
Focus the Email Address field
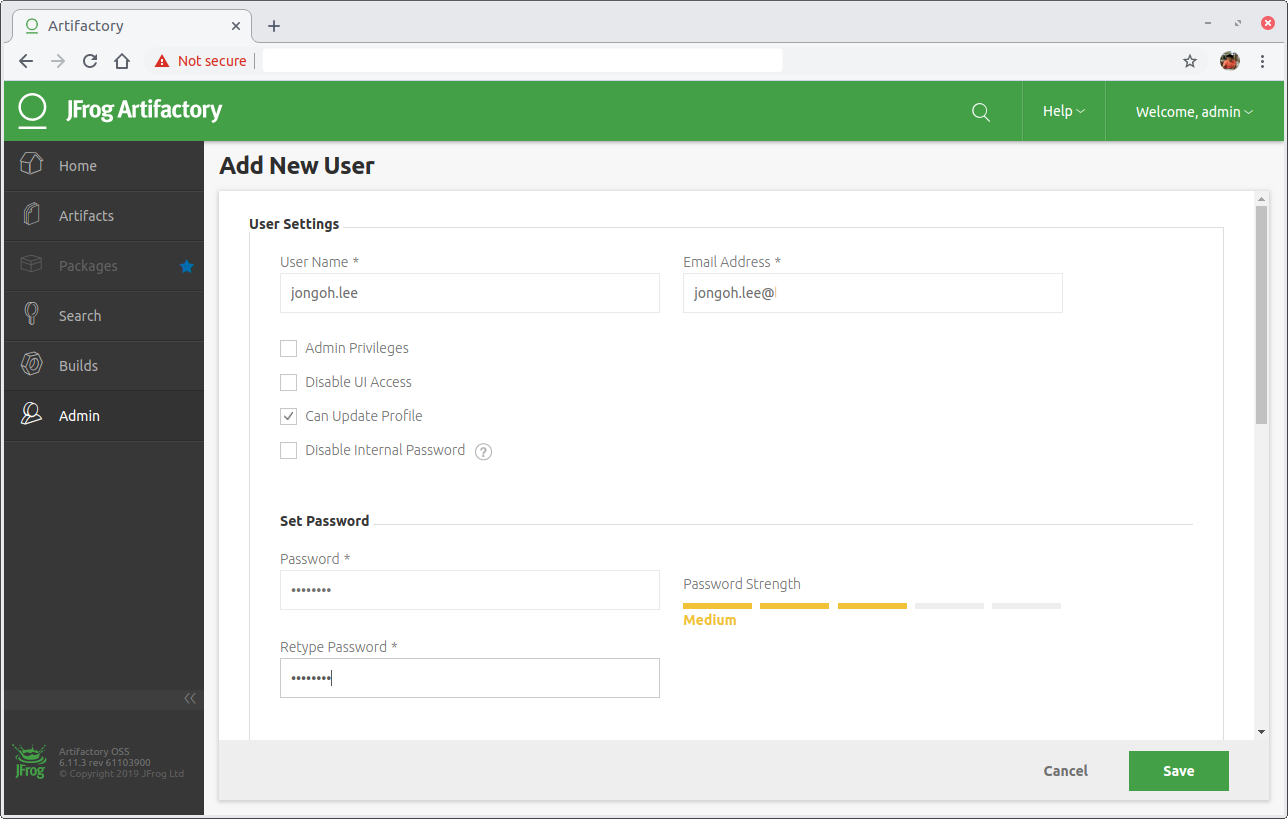pyautogui.click(x=873, y=293)
